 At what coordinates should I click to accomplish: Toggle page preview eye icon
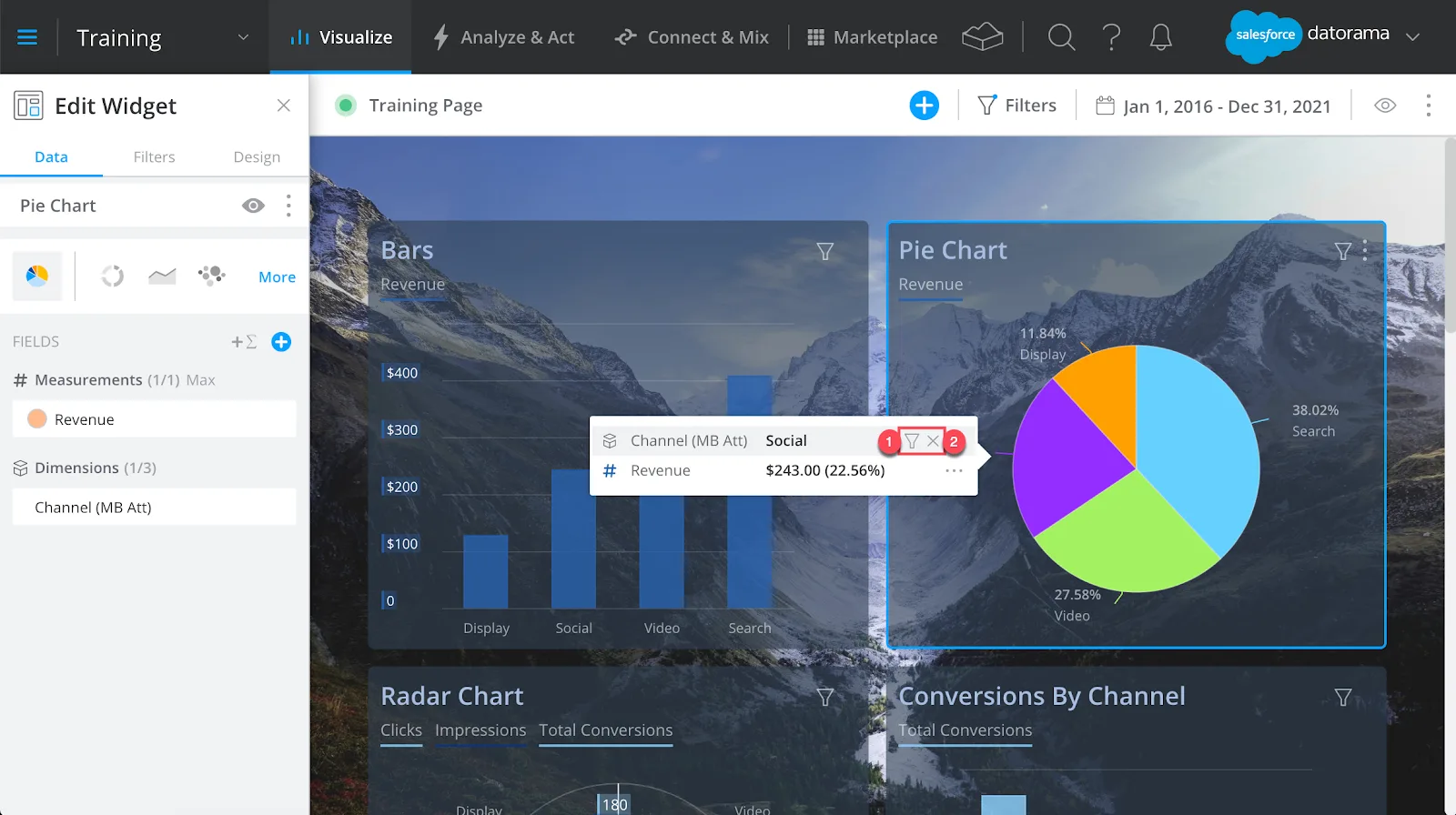[1385, 106]
